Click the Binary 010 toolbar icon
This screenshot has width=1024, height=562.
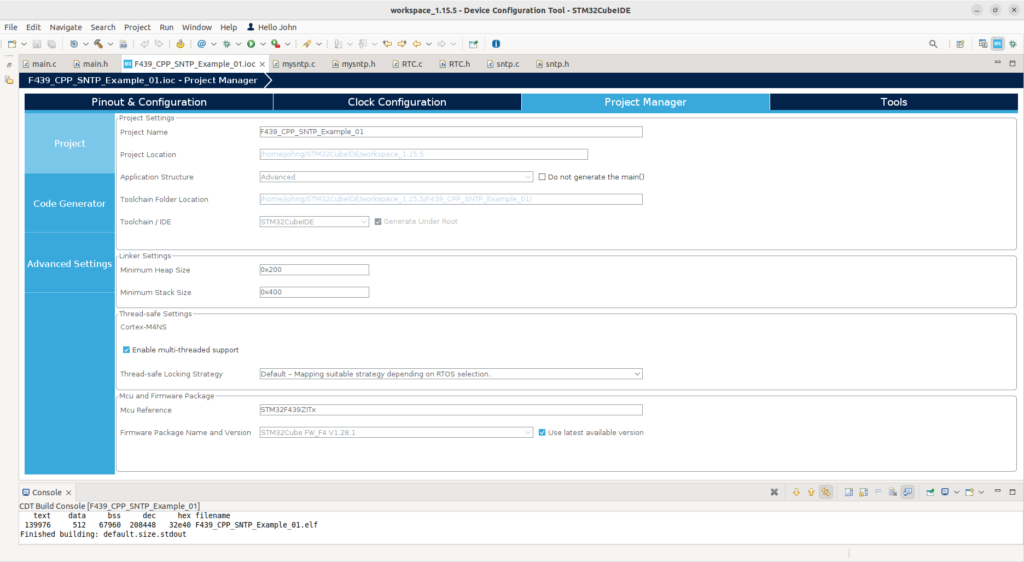point(123,44)
